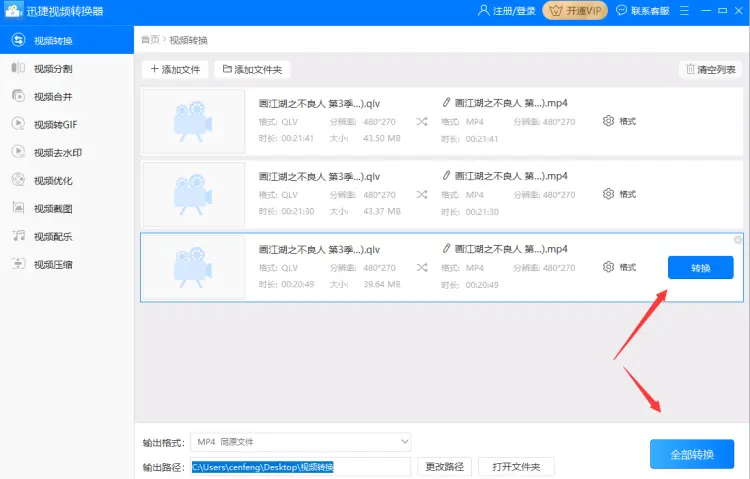
Task: Edit output name pencil for 00:20:49 file
Action: click(446, 248)
